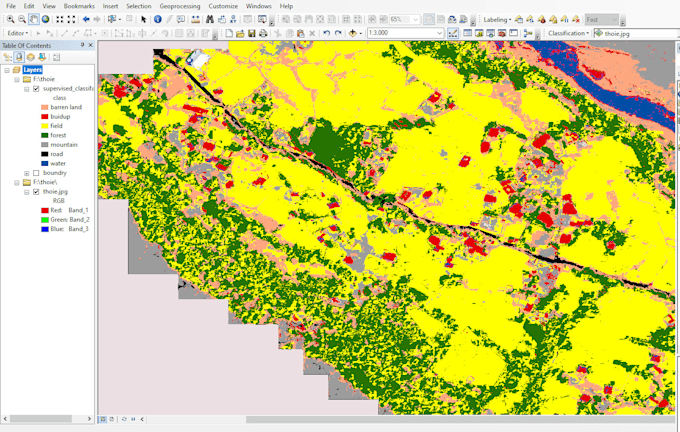Viewport: 680px width, 432px height.
Task: Enable the boundry layer checkbox
Action: [36, 173]
